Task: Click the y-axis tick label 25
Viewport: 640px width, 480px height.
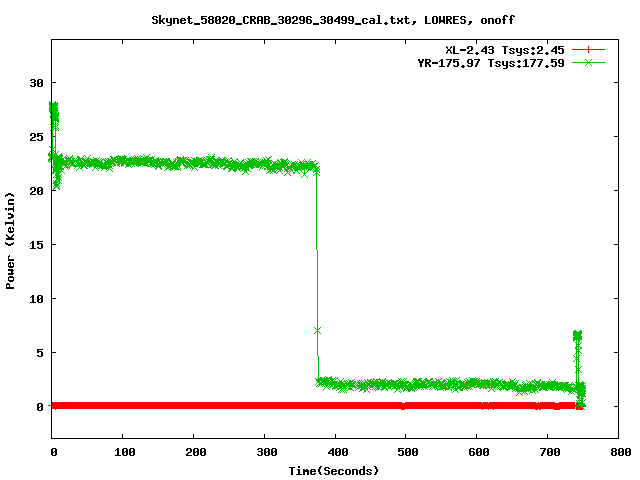Action: pos(36,137)
